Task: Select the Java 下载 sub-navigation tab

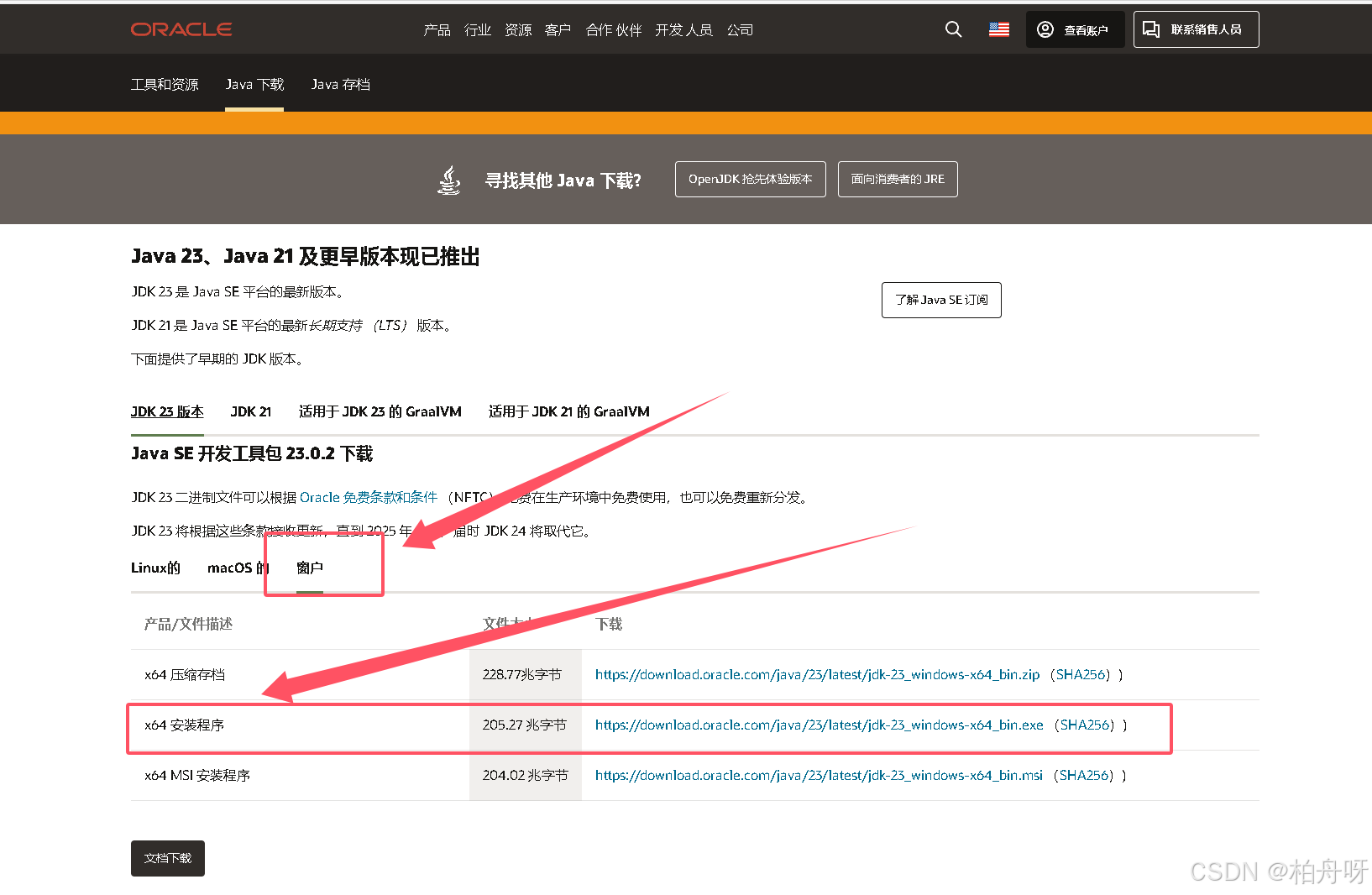Action: [x=254, y=84]
